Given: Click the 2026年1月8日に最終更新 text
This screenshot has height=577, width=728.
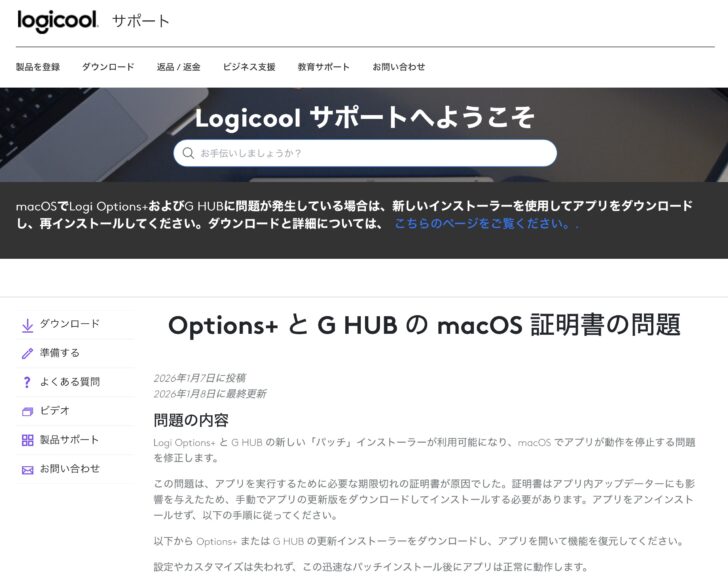Looking at the screenshot, I should [x=210, y=394].
